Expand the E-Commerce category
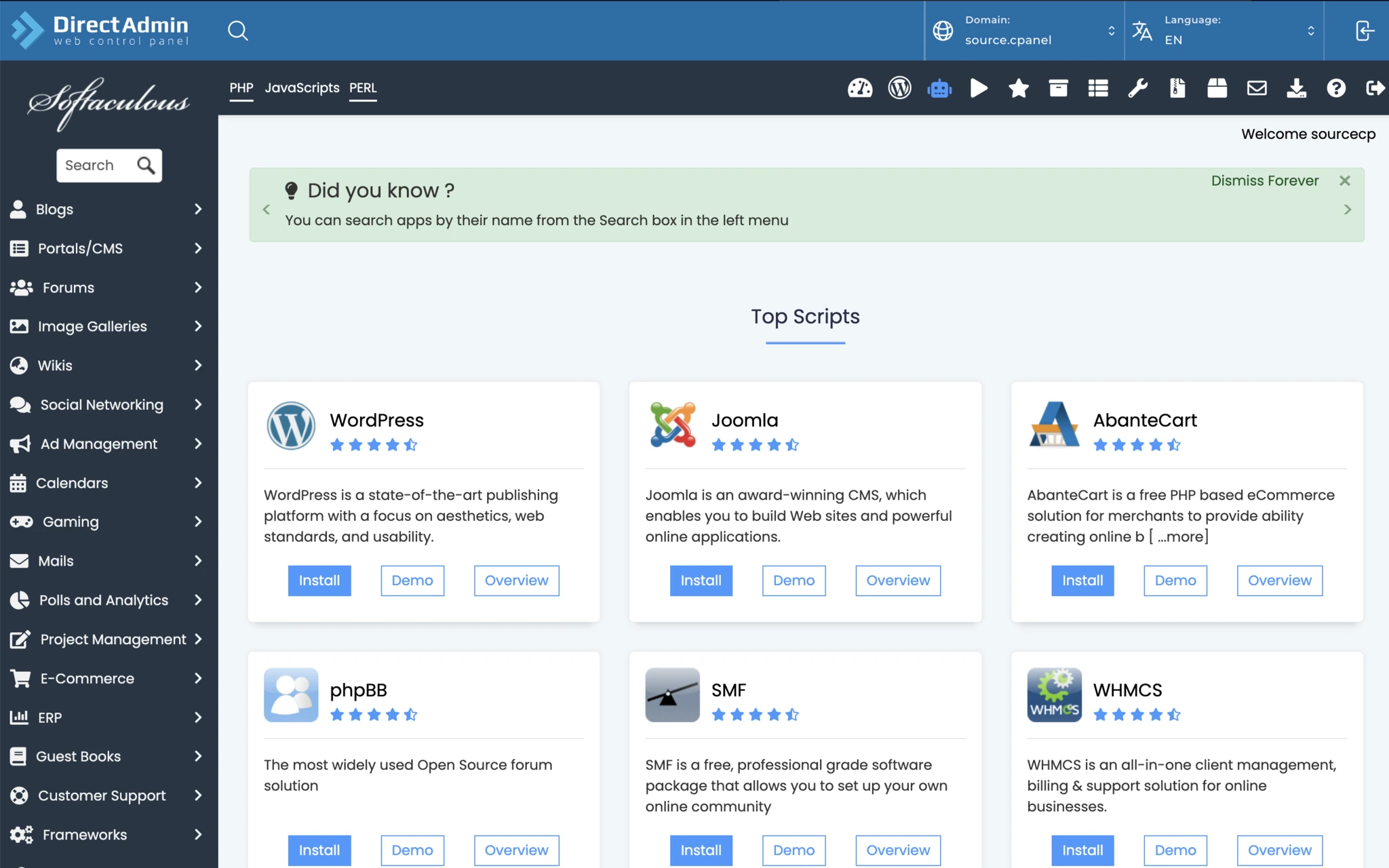This screenshot has height=868, width=1389. pos(109,678)
